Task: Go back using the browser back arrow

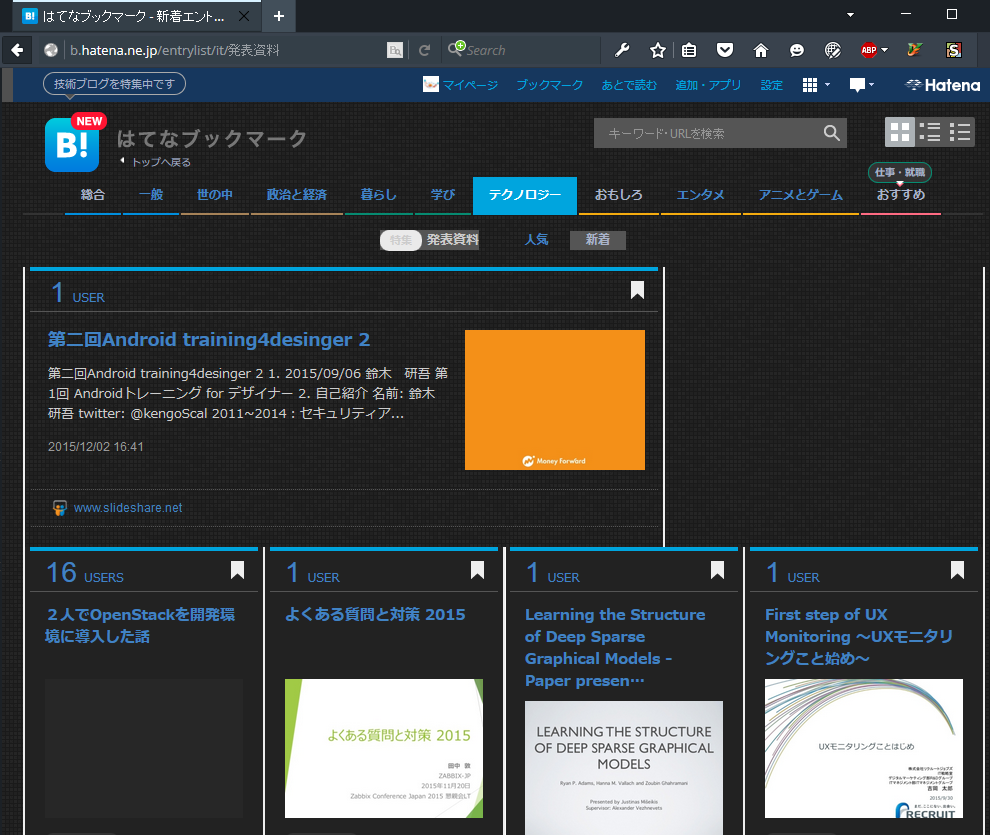Action: 17,50
